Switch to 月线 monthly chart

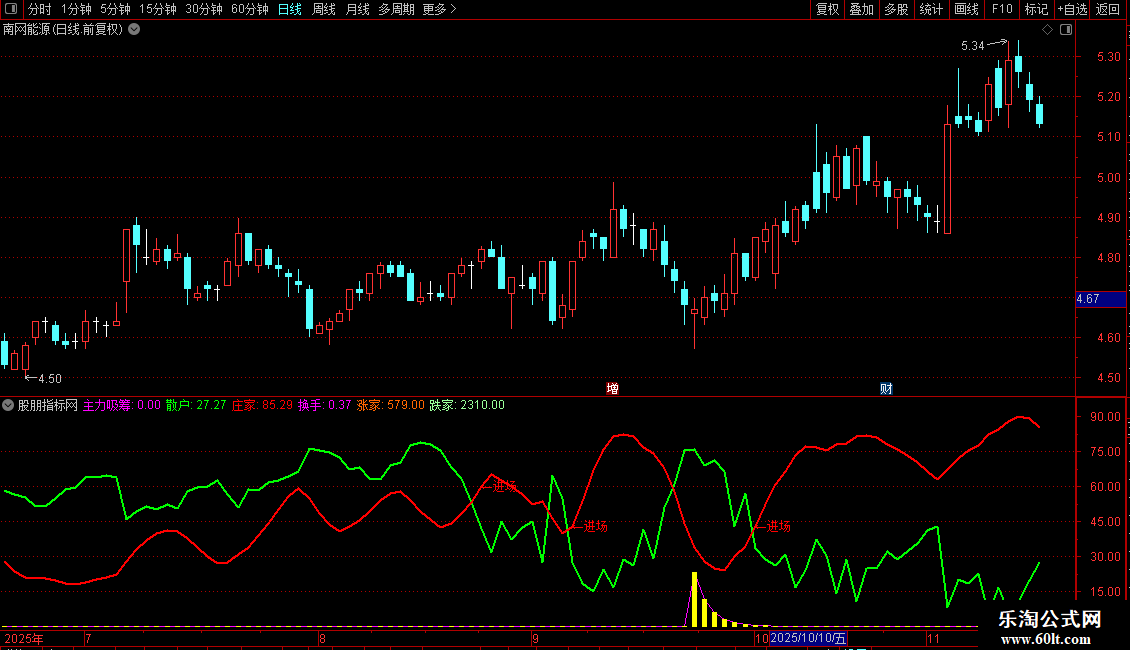[x=357, y=9]
